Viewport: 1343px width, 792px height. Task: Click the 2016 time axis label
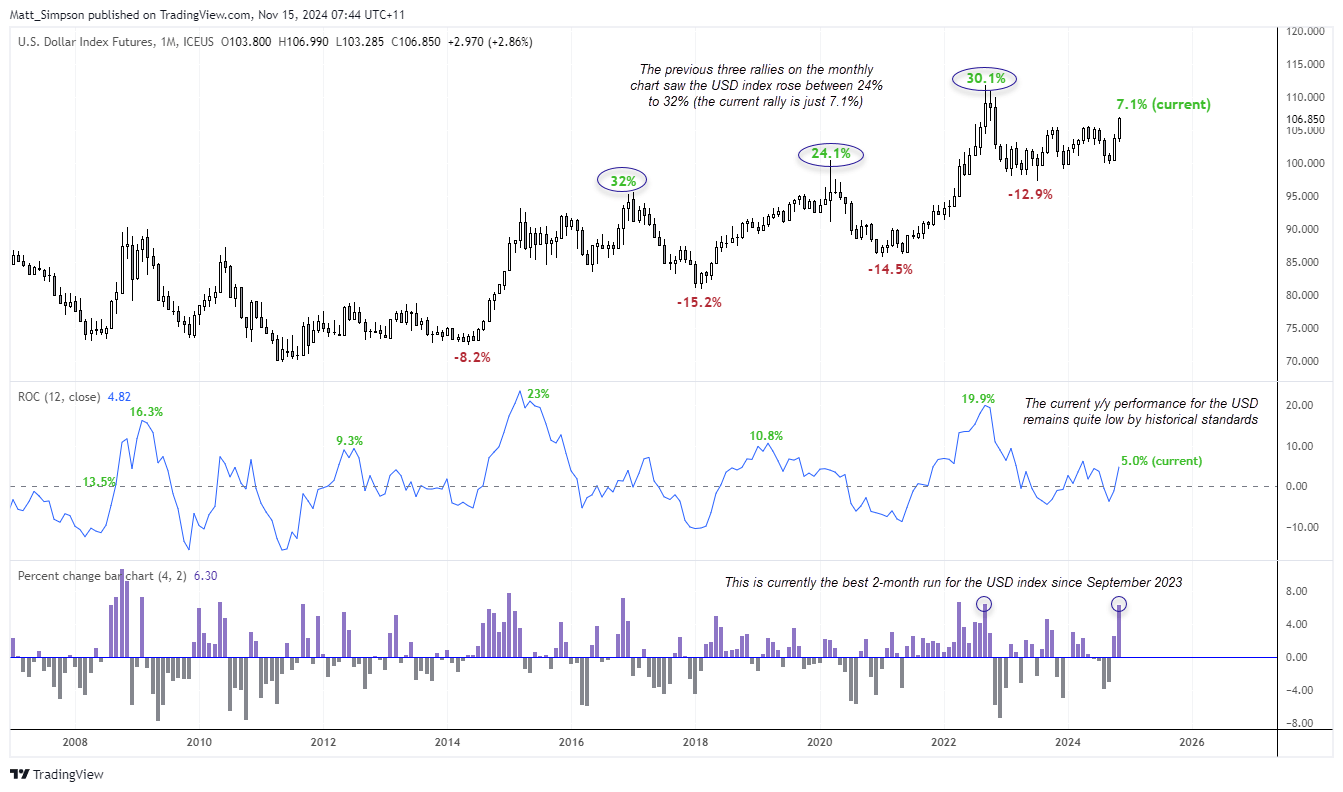(x=571, y=743)
